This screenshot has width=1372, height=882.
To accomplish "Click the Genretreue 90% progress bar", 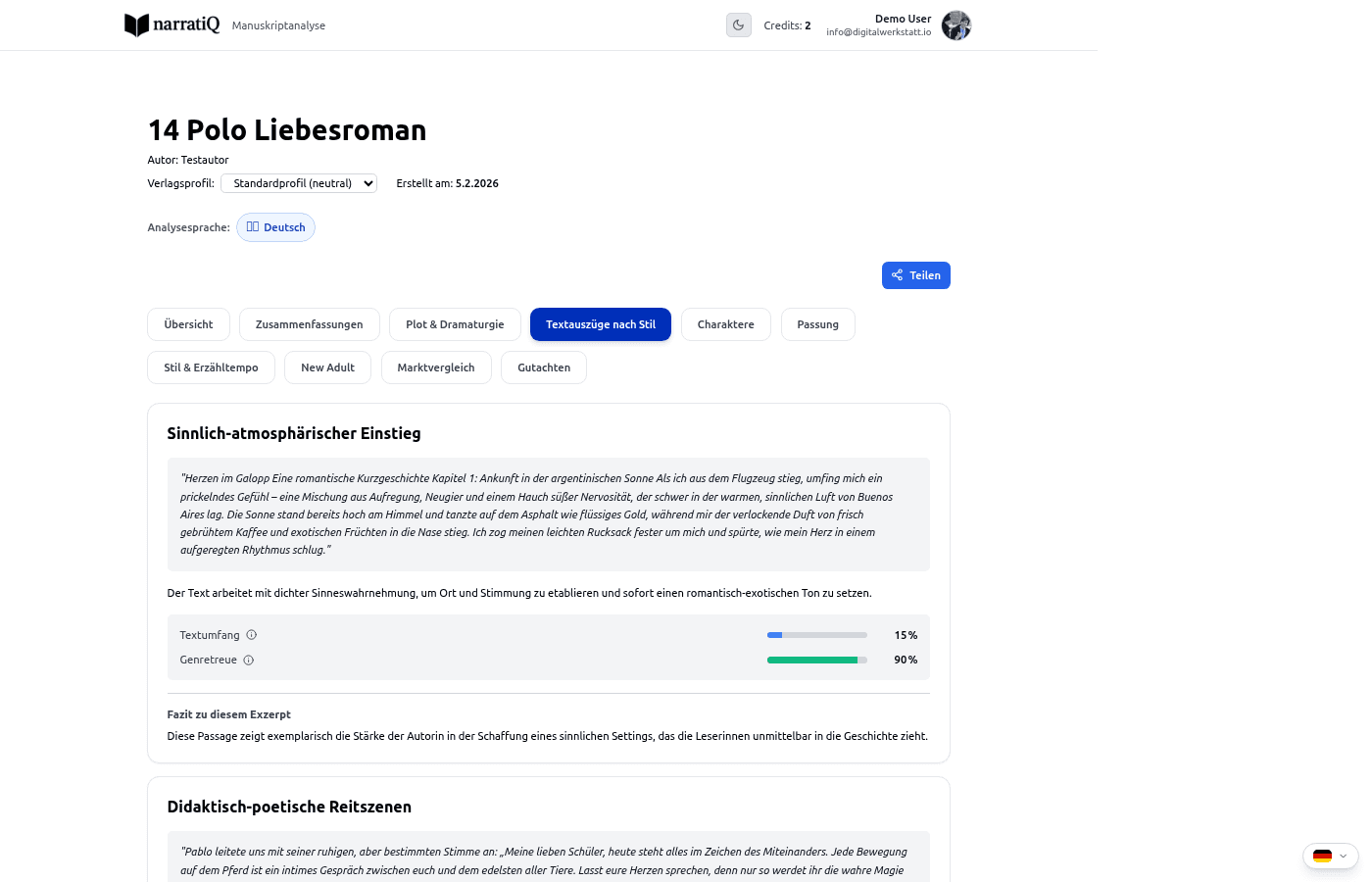I will [816, 661].
